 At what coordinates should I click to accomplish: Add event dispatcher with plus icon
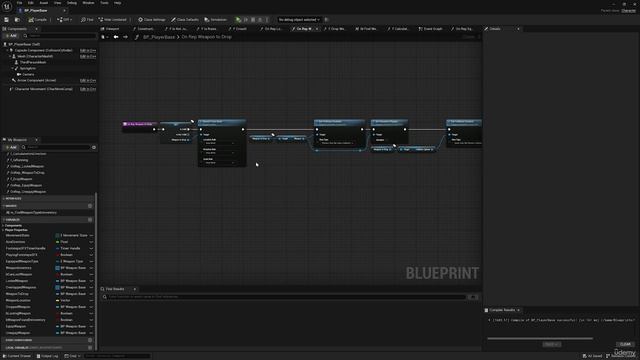click(x=90, y=340)
